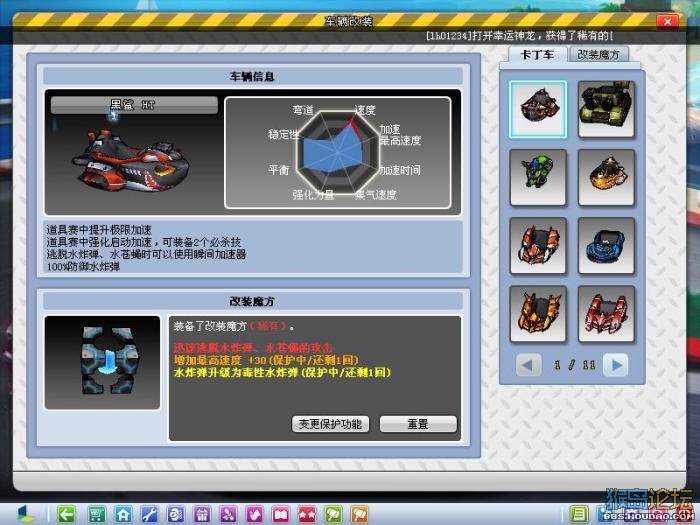The width and height of the screenshot is (700, 525).
Task: Select the black shark kart thumbnail
Action: coord(538,109)
